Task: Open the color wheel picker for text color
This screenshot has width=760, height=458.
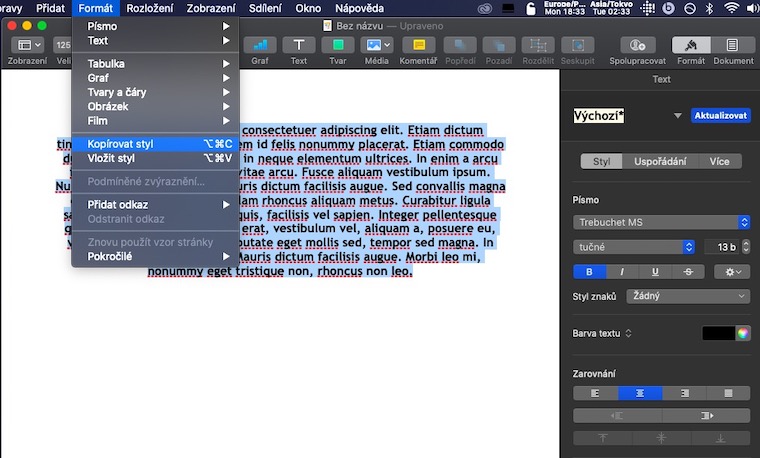Action: click(743, 333)
